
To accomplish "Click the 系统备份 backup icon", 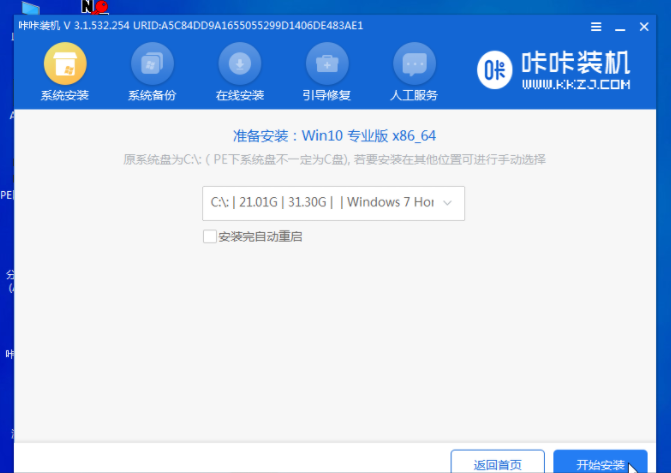I will [x=152, y=65].
